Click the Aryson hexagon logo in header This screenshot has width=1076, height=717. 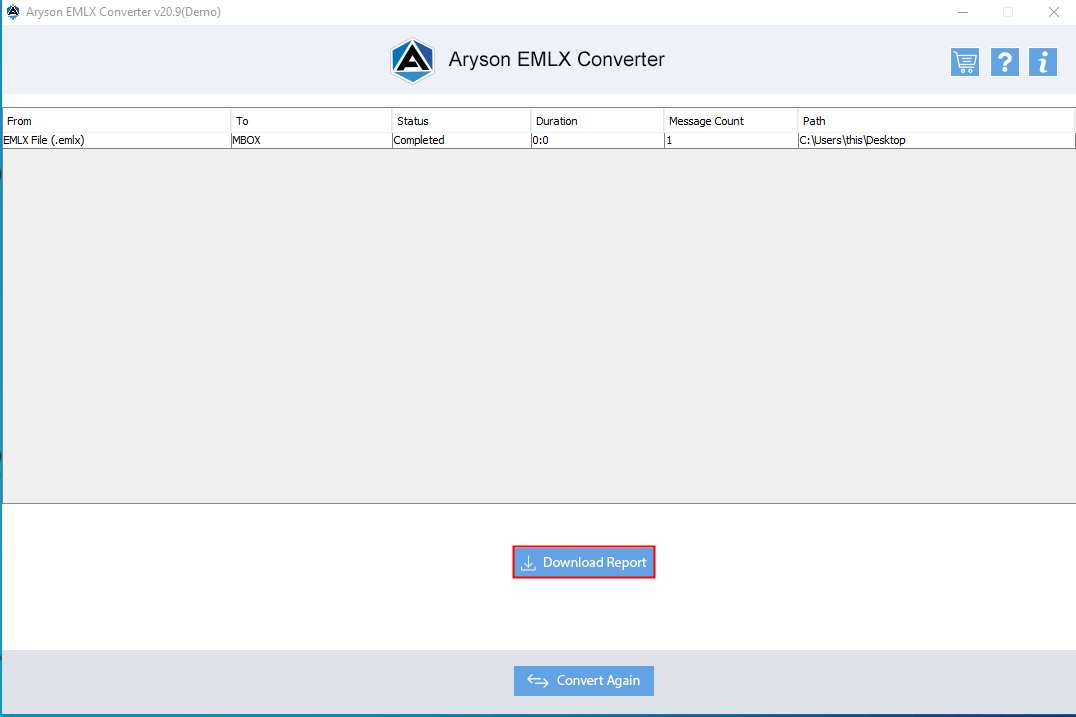pyautogui.click(x=412, y=60)
